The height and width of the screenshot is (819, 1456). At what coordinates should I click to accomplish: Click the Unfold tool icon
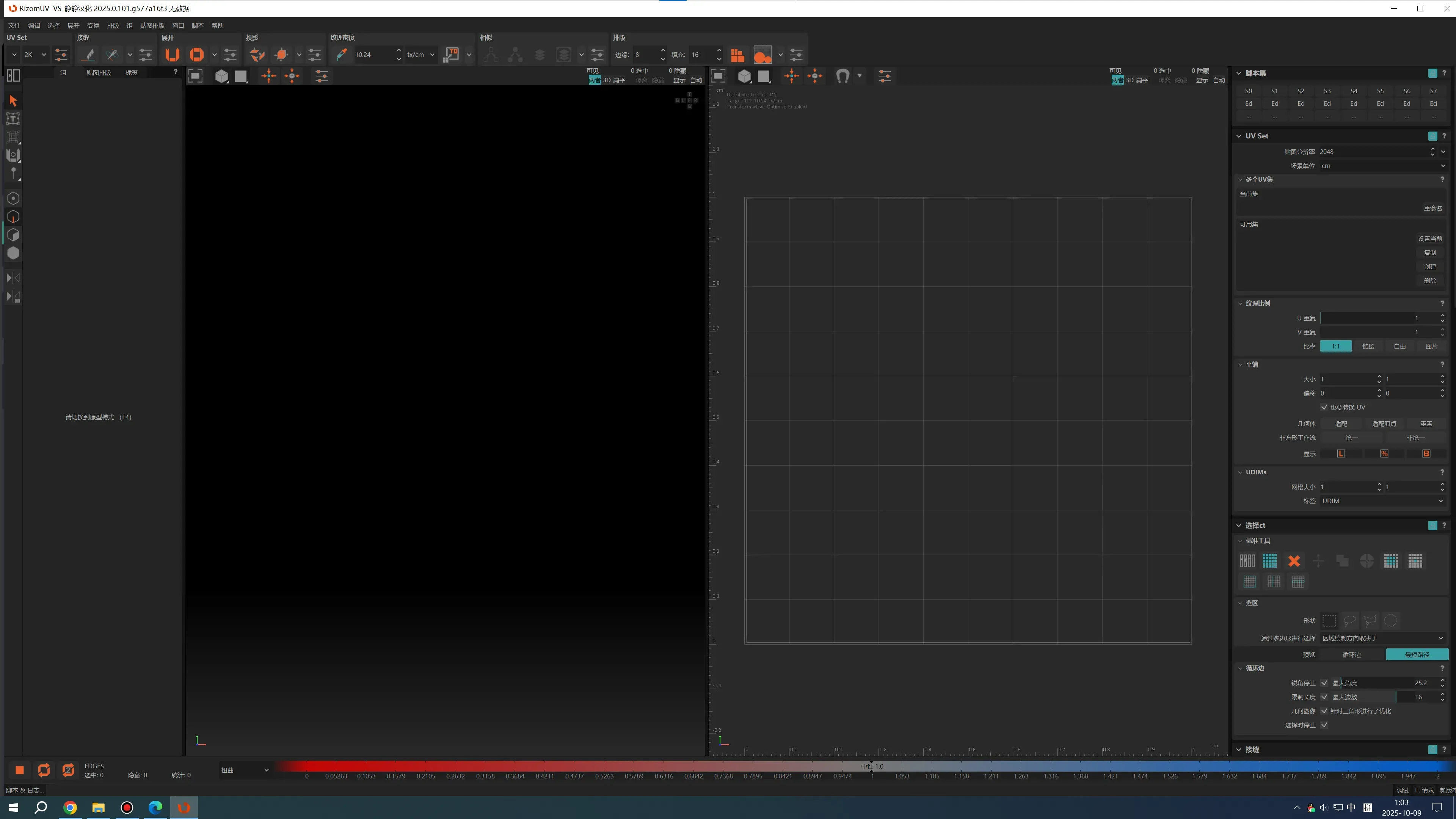click(172, 55)
